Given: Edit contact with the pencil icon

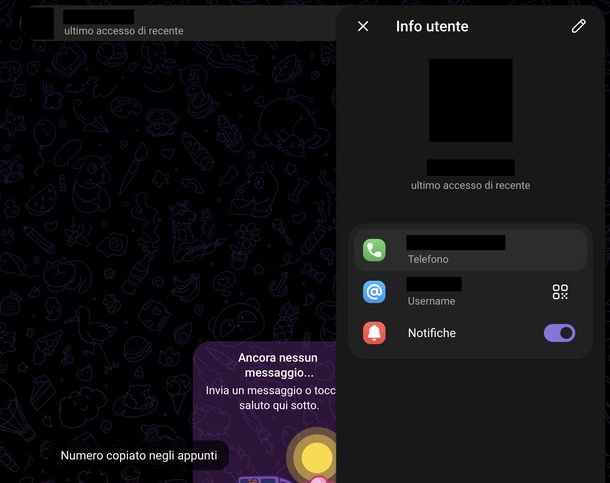Looking at the screenshot, I should coord(578,26).
